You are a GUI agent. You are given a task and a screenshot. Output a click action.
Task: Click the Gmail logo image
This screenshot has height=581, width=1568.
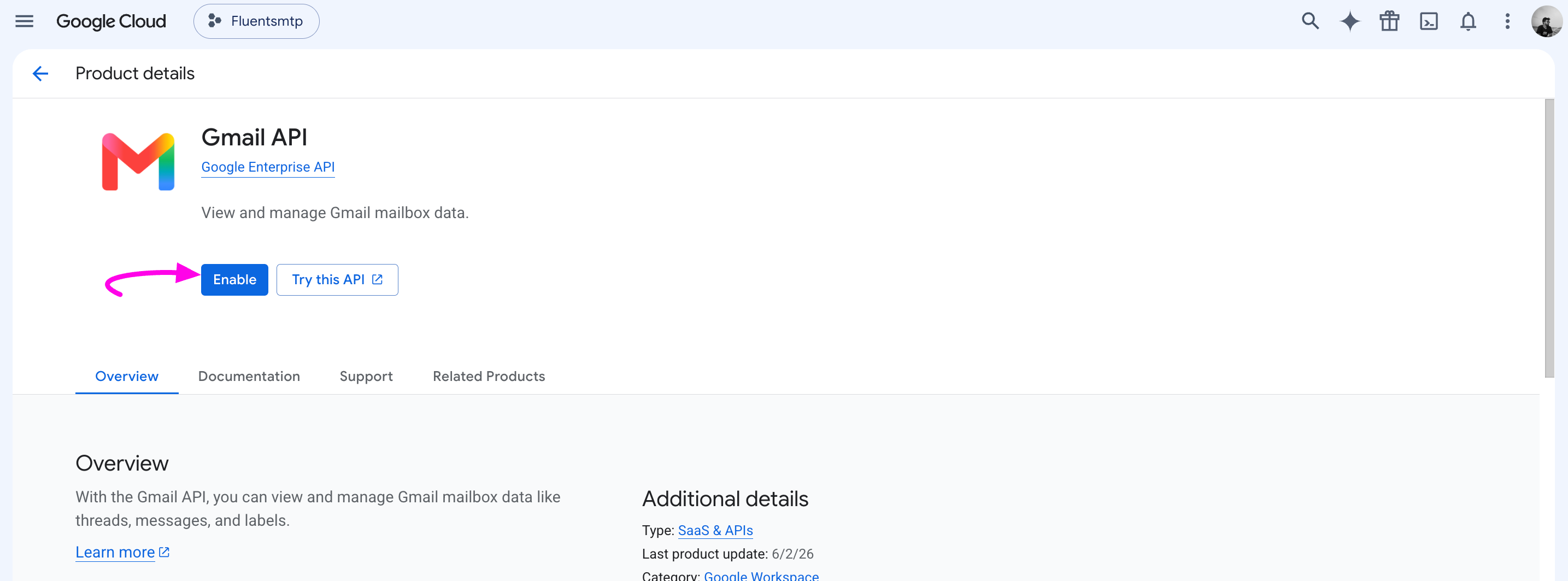(x=138, y=161)
